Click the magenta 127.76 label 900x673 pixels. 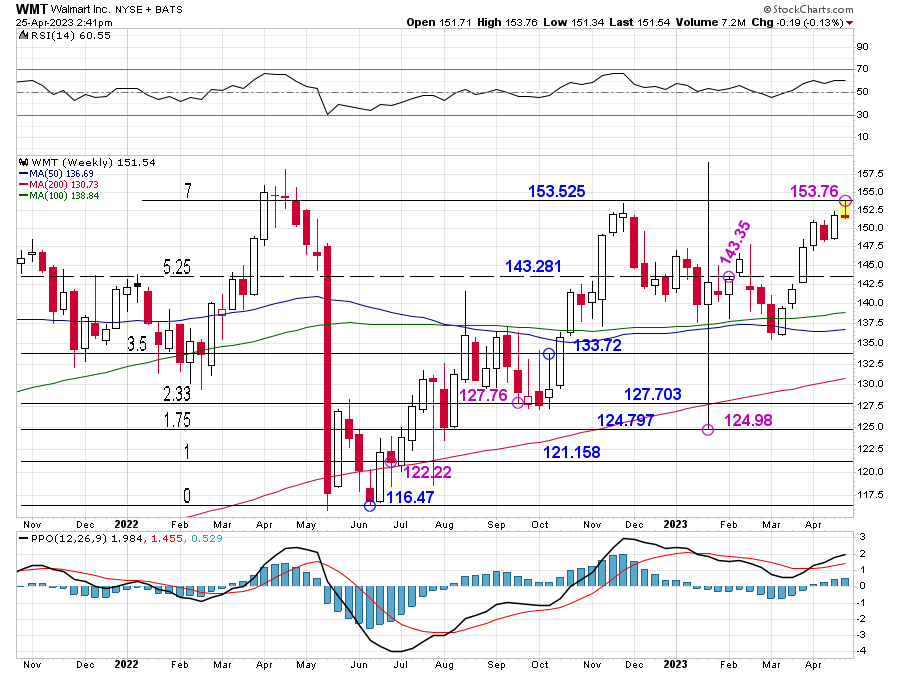pyautogui.click(x=483, y=395)
